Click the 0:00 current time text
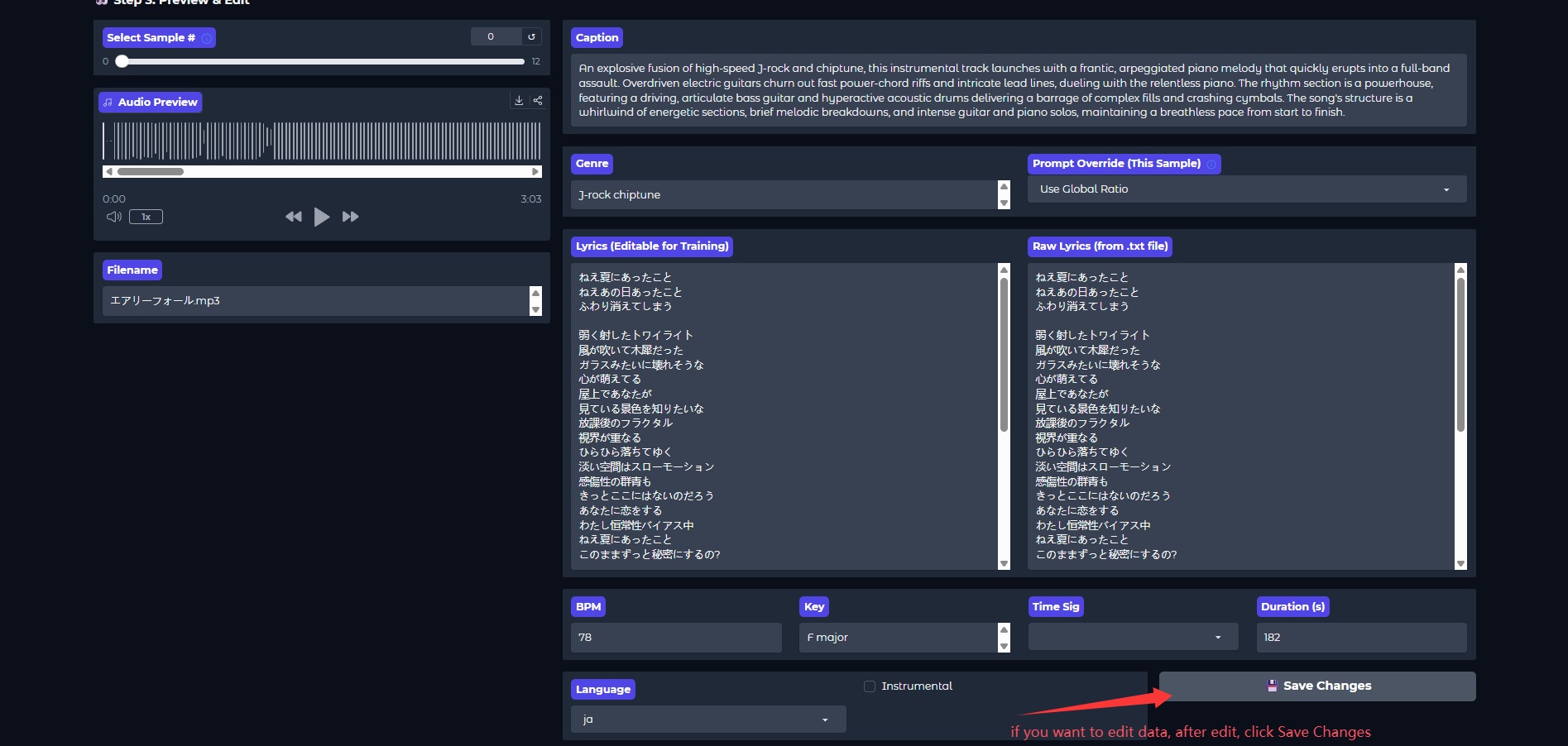1568x746 pixels. [114, 199]
